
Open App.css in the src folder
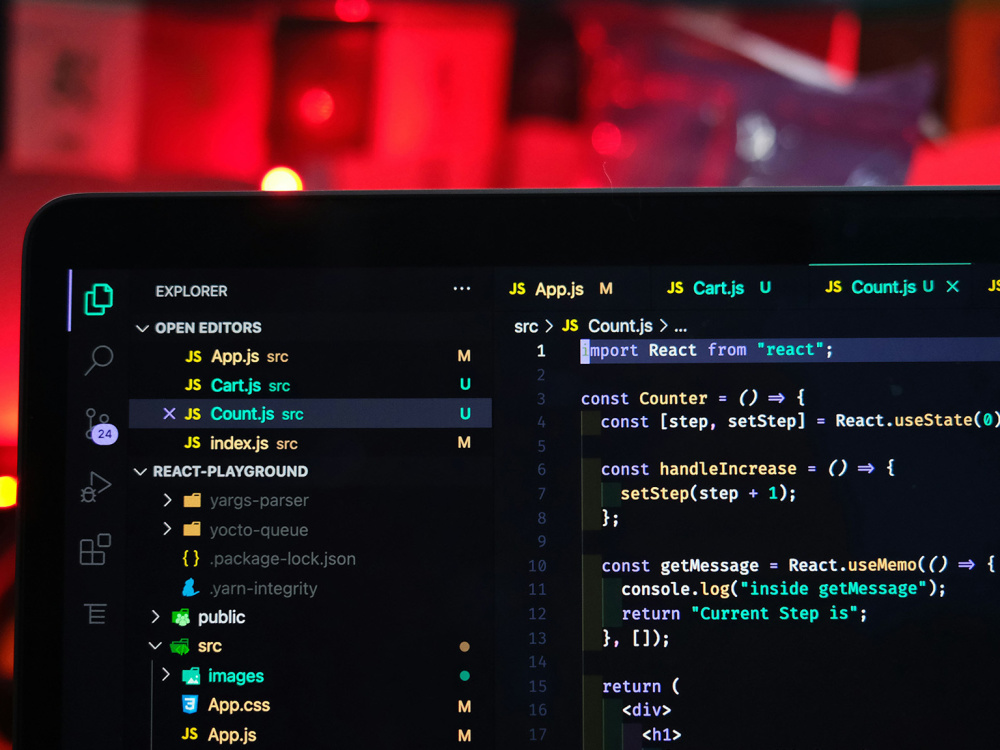[239, 705]
